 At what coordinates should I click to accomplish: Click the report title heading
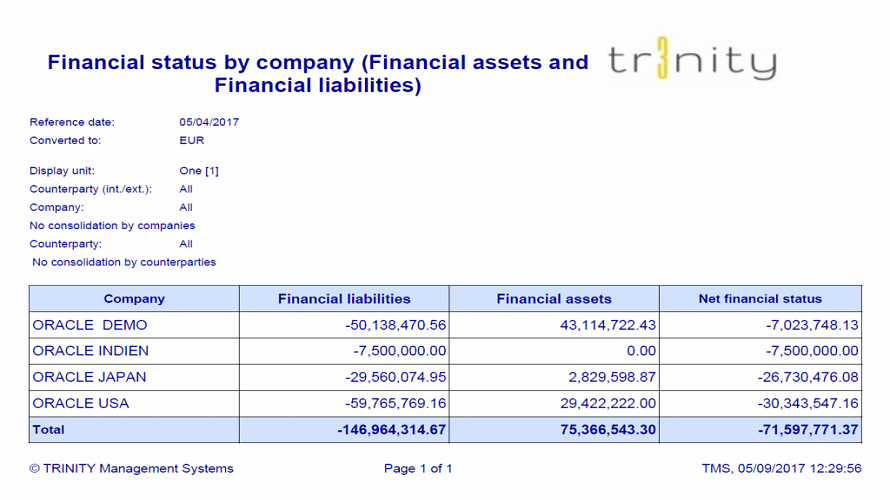point(318,74)
